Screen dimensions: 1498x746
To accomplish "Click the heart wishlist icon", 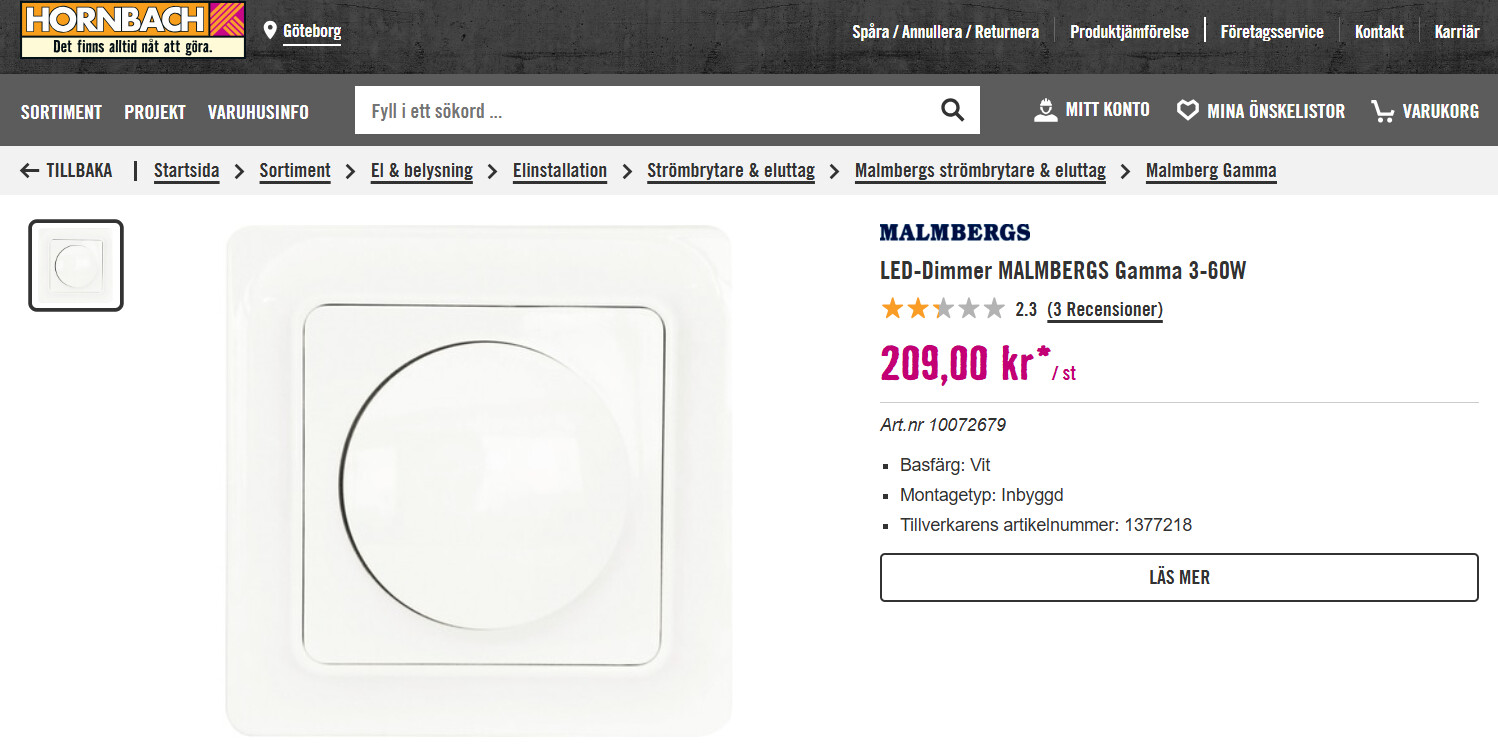I will [x=1187, y=111].
